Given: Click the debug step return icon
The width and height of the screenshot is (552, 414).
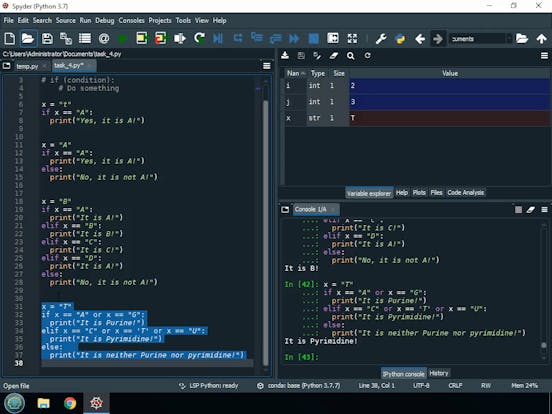Looking at the screenshot, I should point(275,38).
